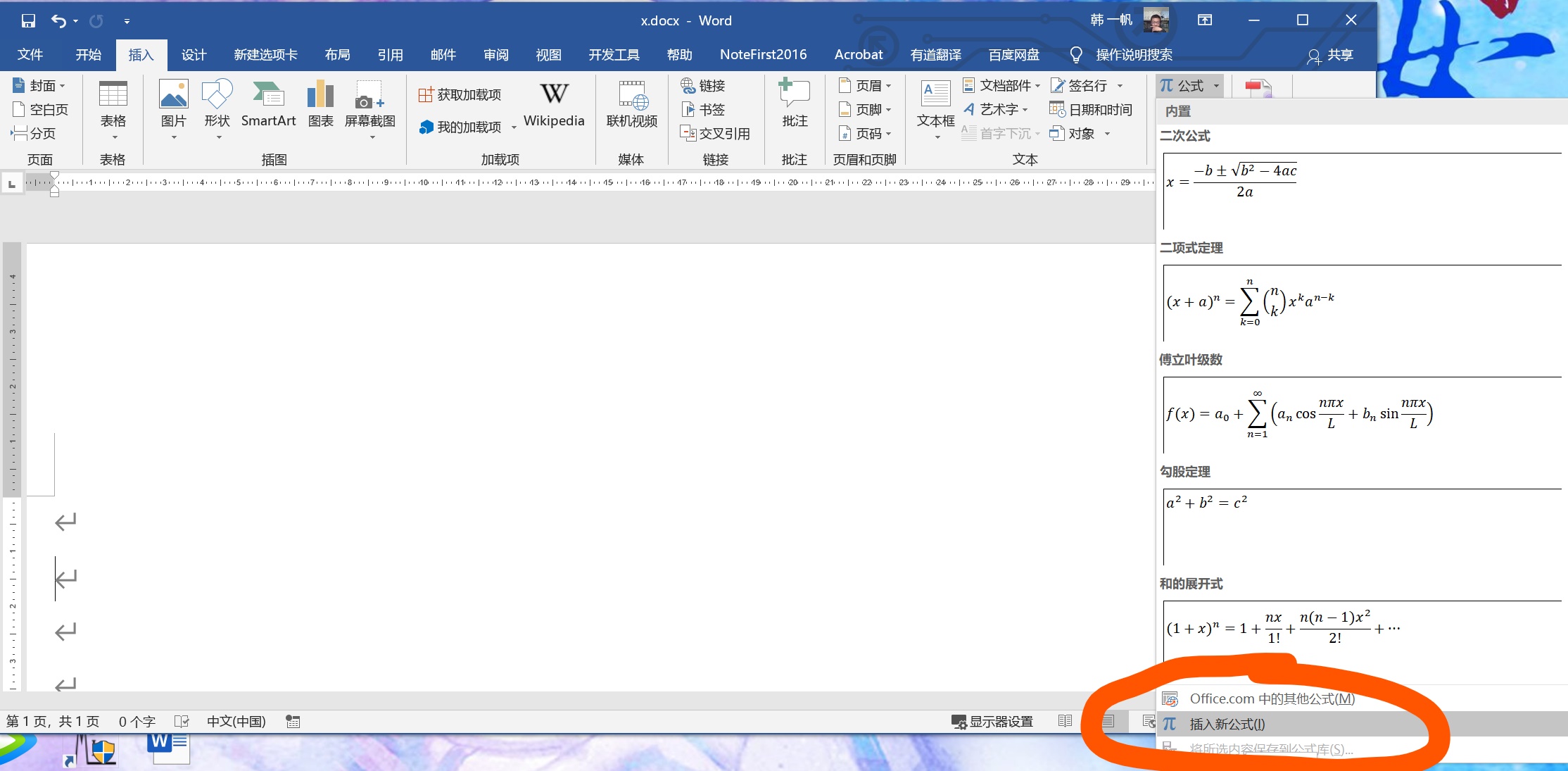Toggle the read mode view button in status bar

click(1065, 721)
